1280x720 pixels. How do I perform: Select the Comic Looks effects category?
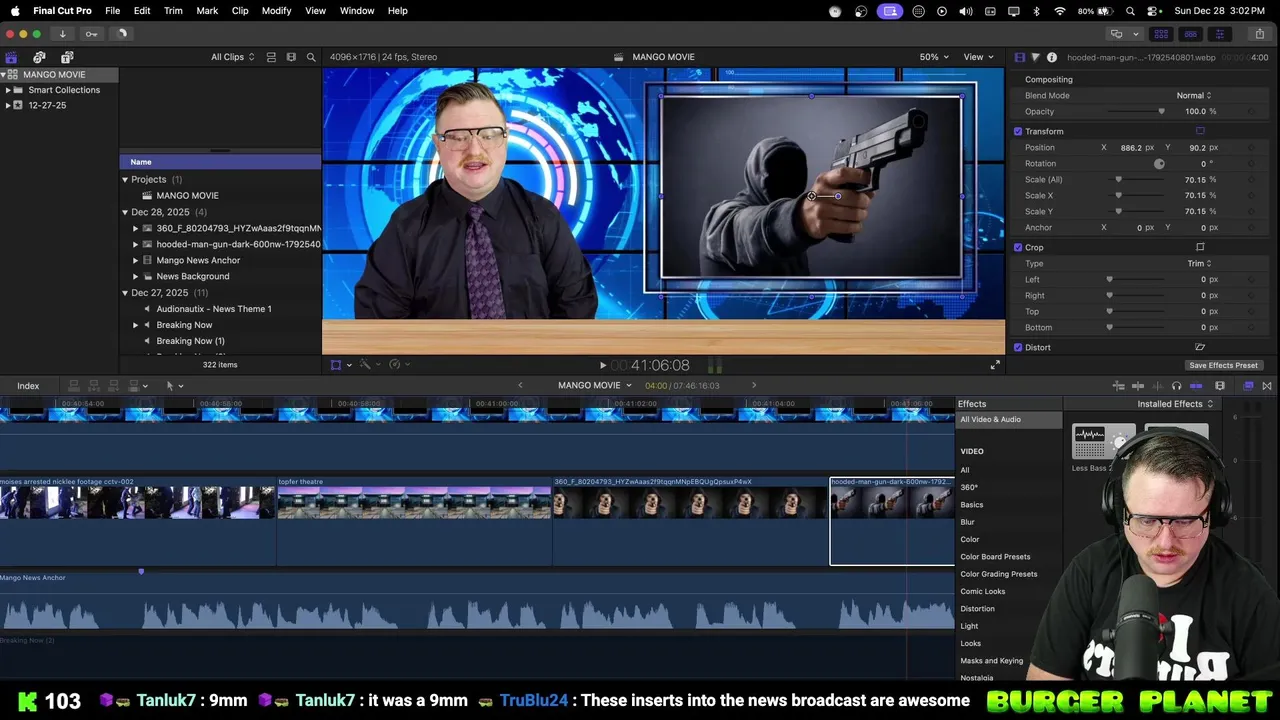coord(983,592)
